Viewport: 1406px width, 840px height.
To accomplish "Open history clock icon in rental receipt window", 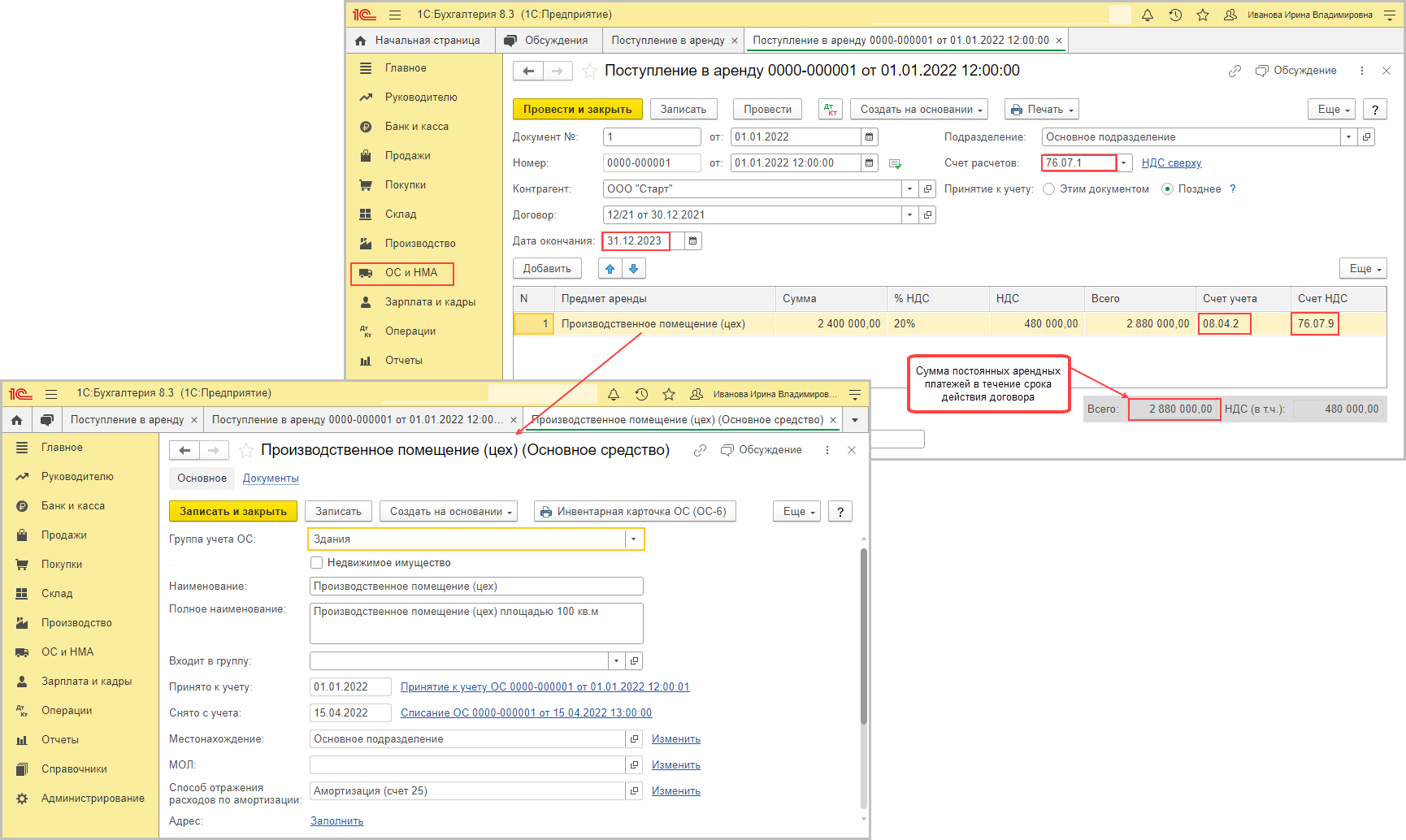I will tap(1175, 15).
